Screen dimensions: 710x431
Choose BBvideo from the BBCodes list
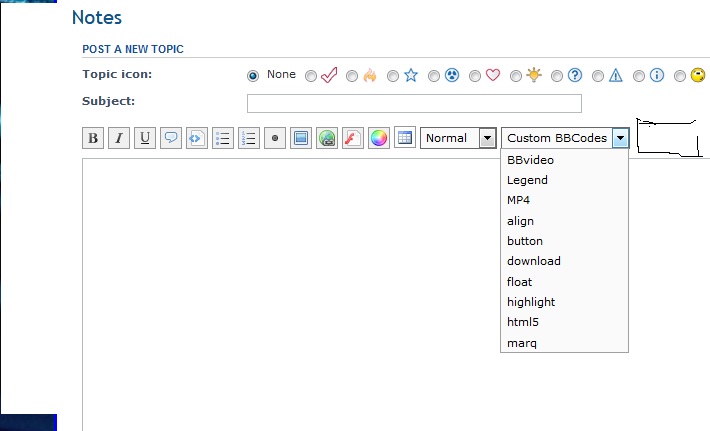[x=530, y=160]
